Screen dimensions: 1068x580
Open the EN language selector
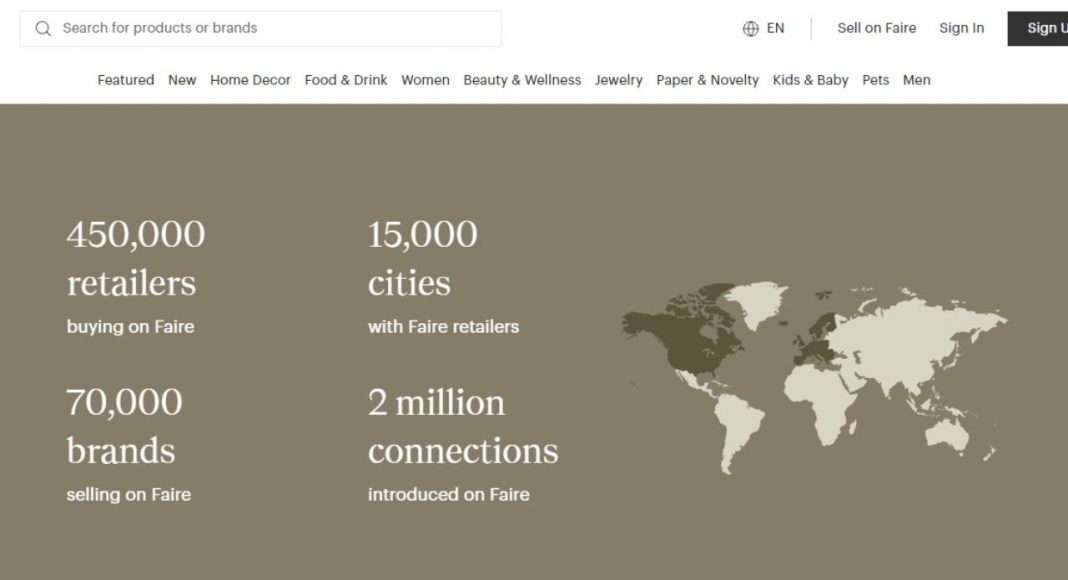point(764,29)
